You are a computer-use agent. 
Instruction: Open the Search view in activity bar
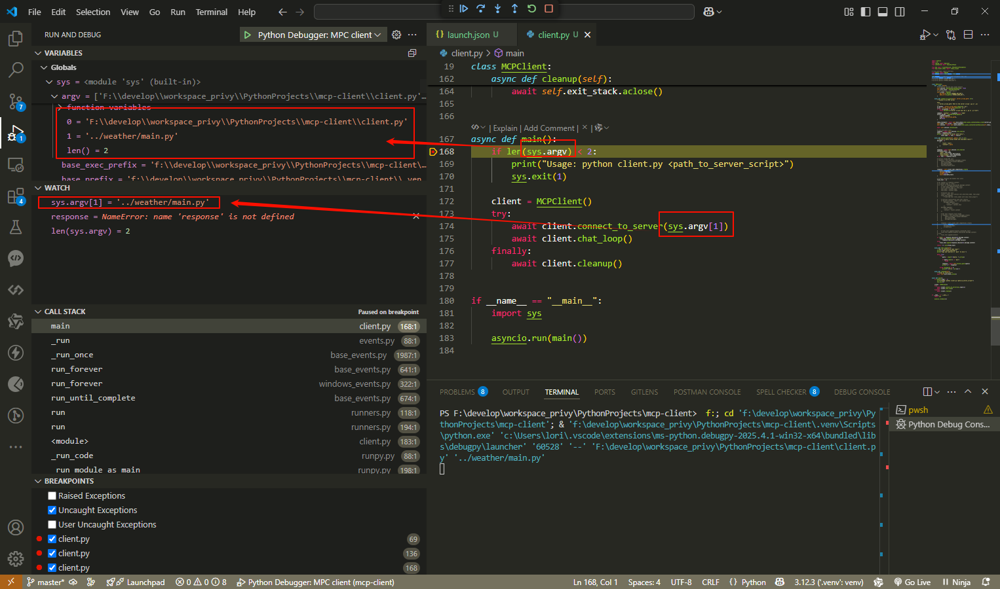[x=15, y=71]
